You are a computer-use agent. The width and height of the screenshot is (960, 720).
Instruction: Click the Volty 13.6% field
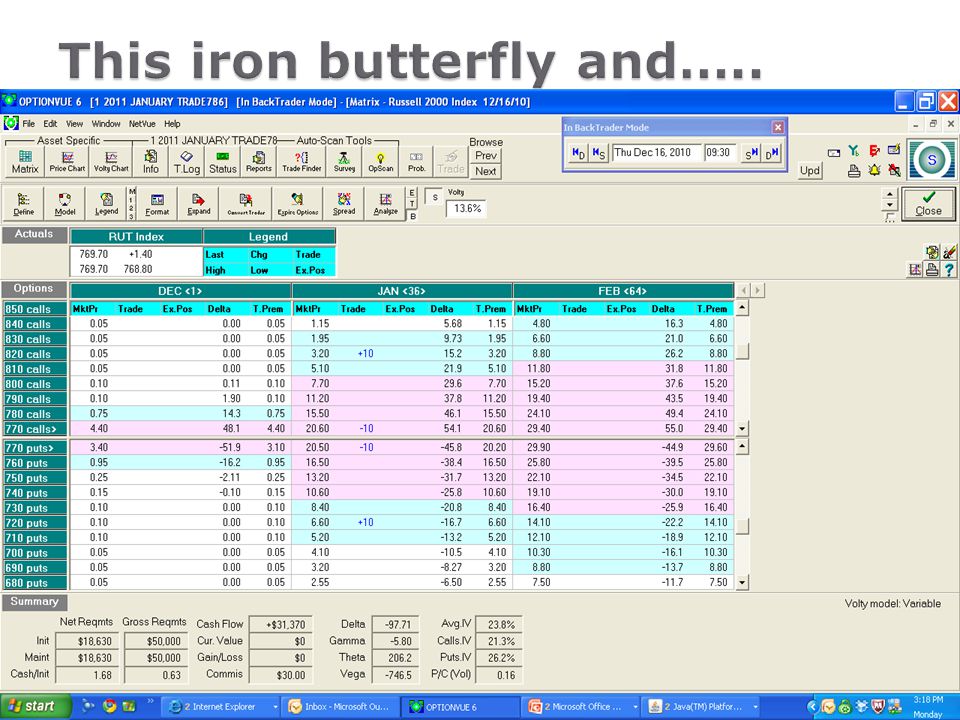tap(467, 209)
